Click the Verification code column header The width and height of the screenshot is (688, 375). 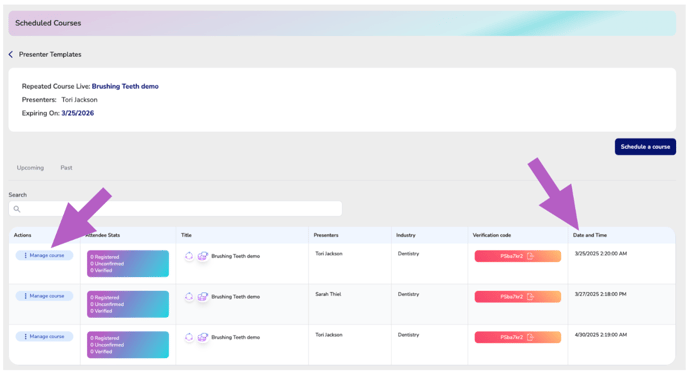point(491,235)
